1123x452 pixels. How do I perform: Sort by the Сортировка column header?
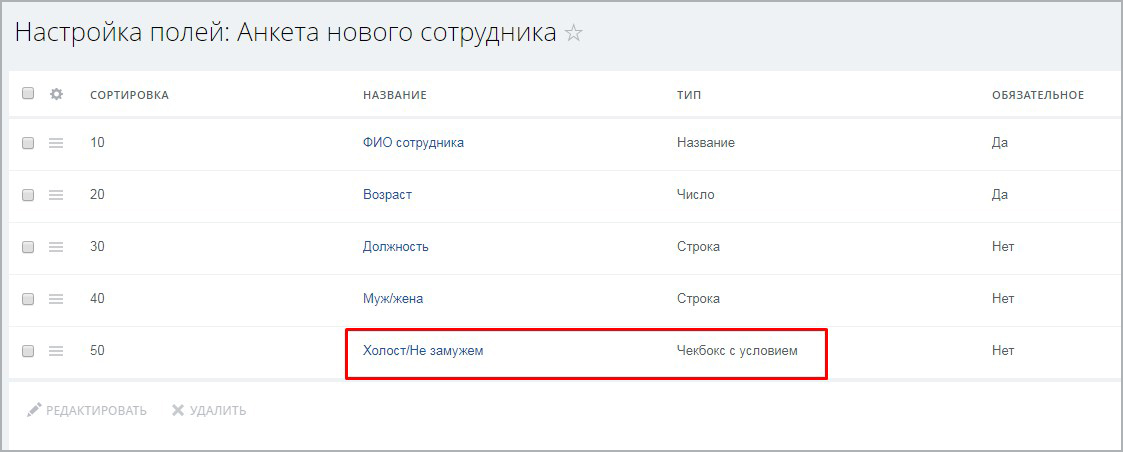tap(130, 95)
